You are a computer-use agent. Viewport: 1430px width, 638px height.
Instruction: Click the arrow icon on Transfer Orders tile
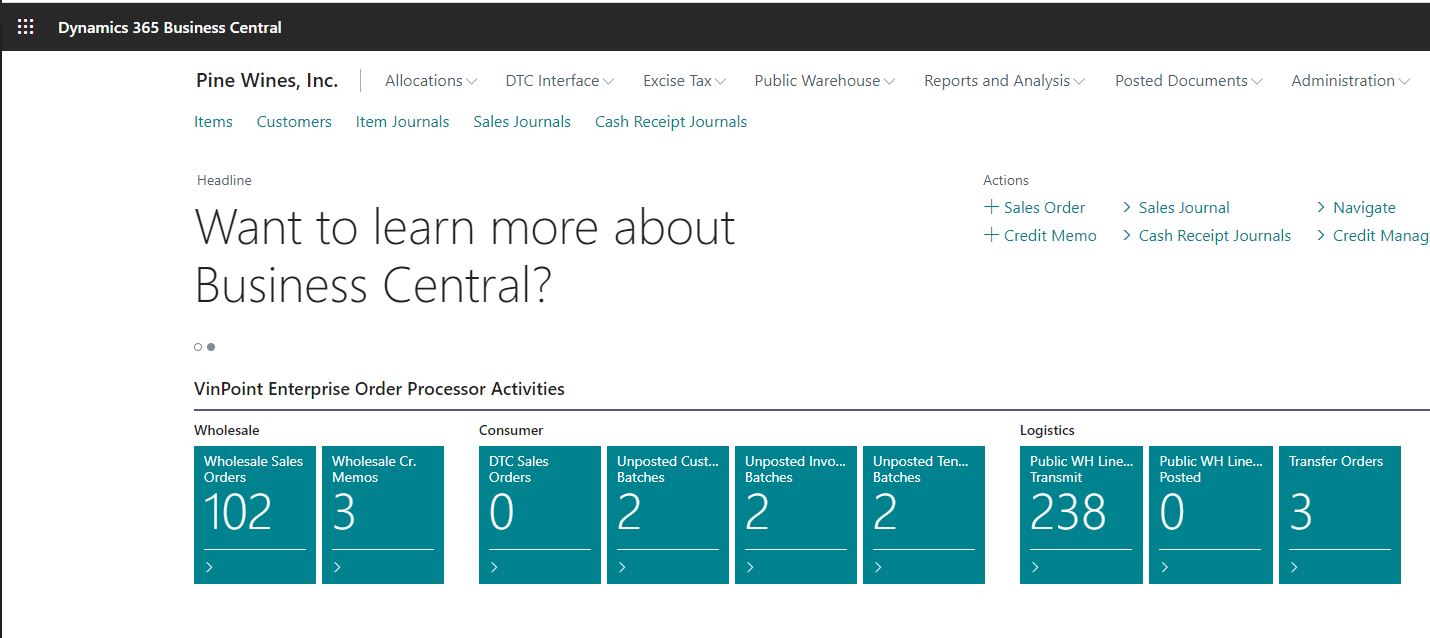click(x=1294, y=567)
